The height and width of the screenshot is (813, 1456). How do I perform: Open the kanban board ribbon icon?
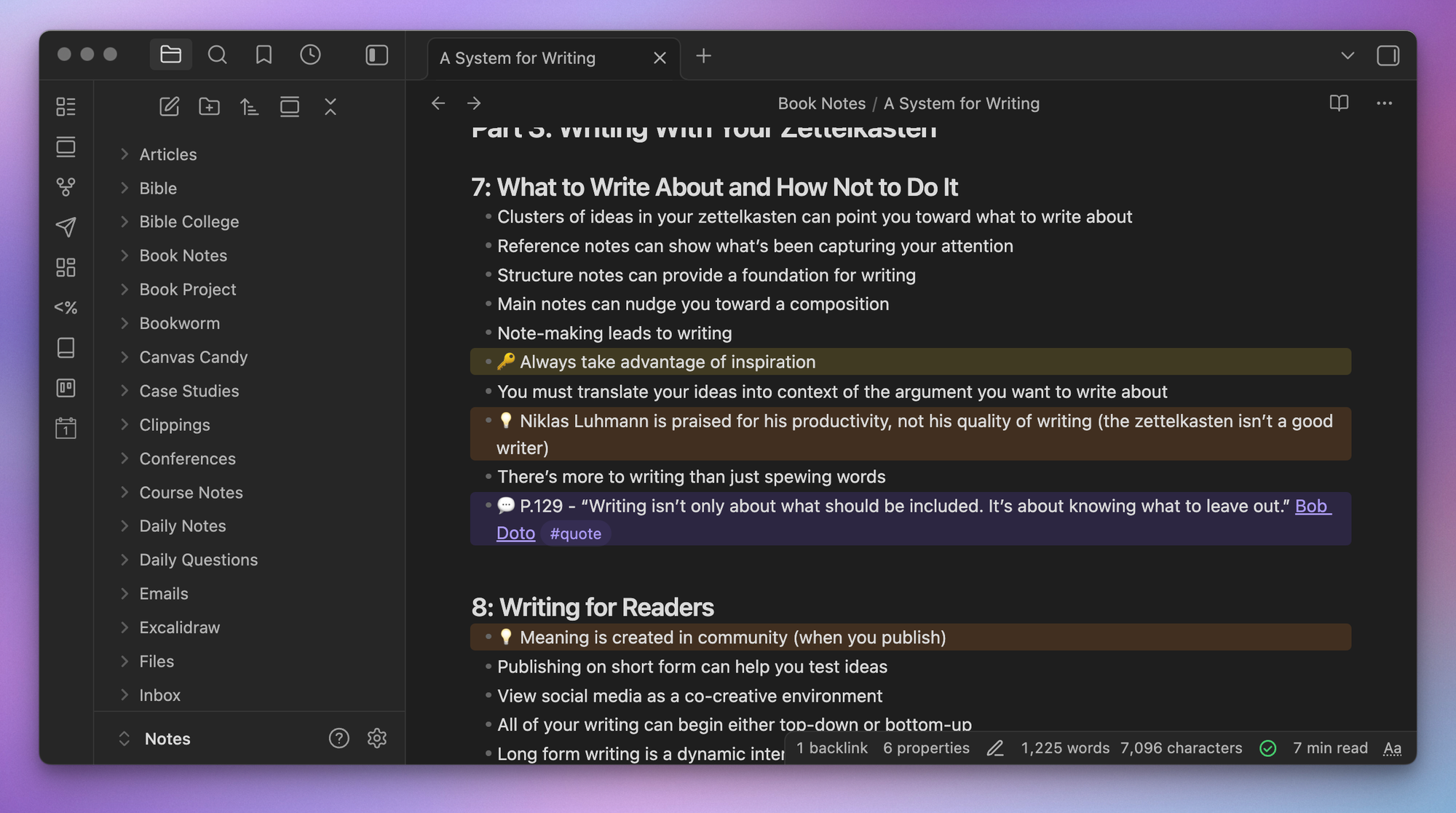66,388
